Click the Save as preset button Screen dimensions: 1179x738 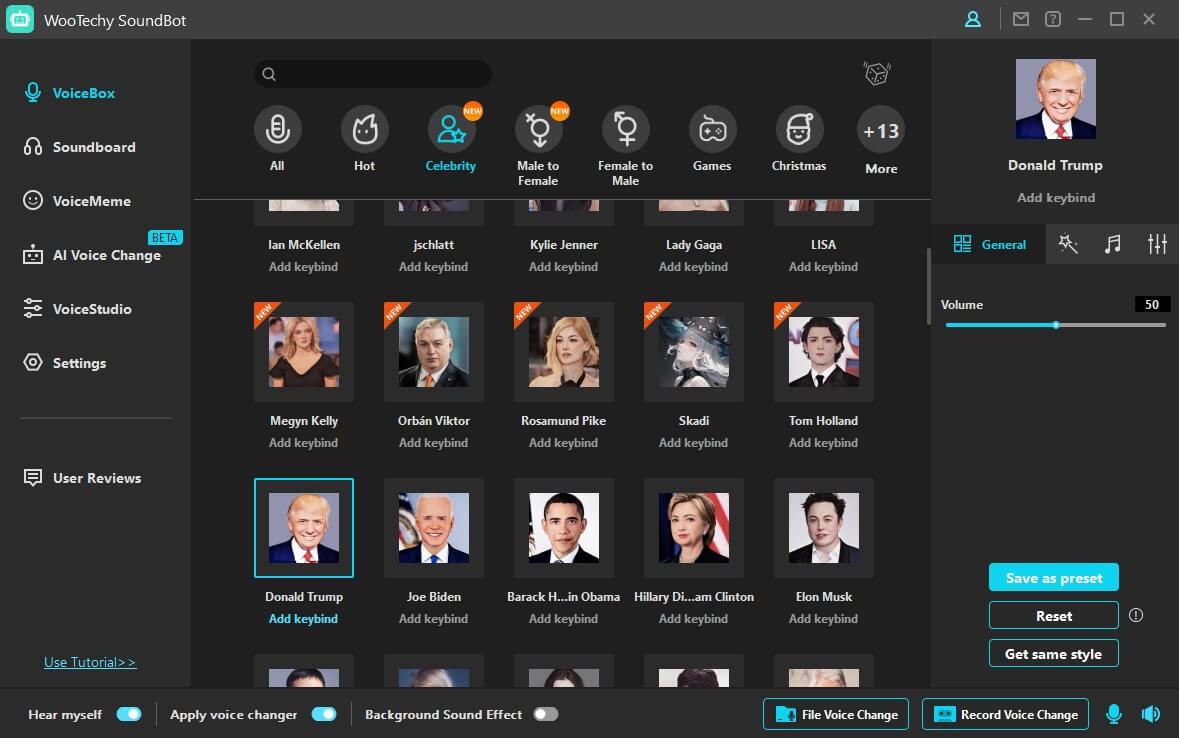point(1053,577)
